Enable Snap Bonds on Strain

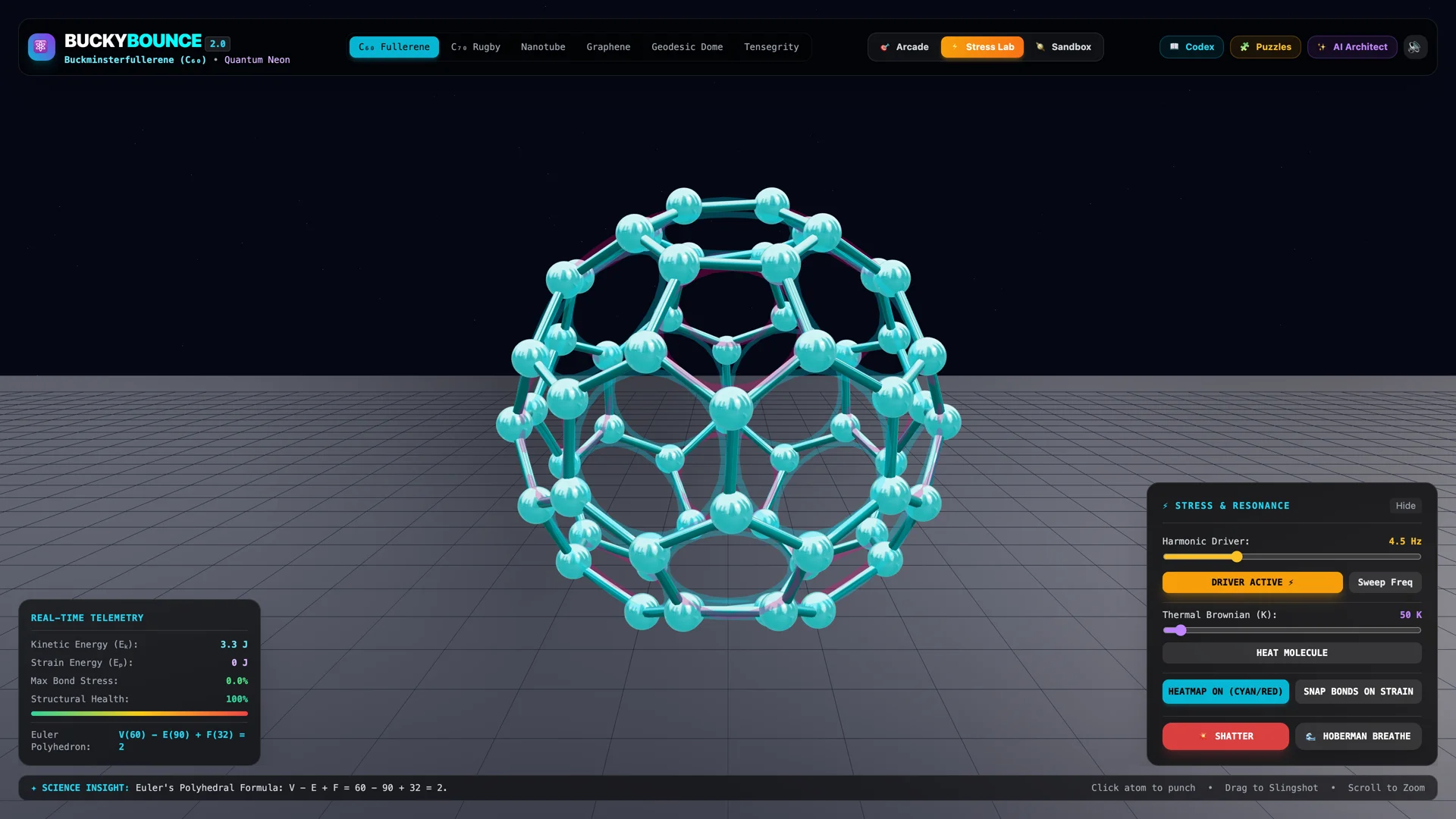pyautogui.click(x=1358, y=692)
